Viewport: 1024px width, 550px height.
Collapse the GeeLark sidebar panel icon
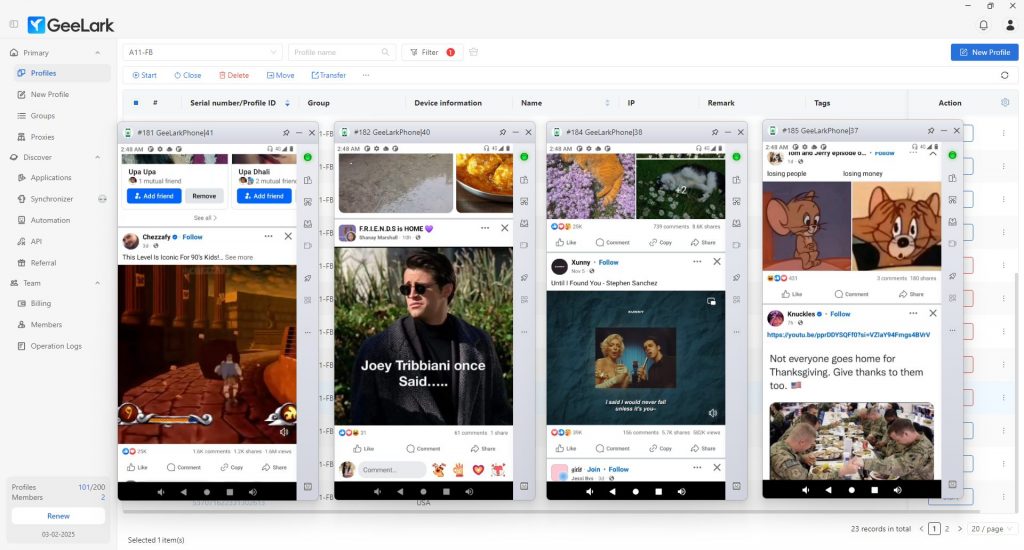coord(14,24)
